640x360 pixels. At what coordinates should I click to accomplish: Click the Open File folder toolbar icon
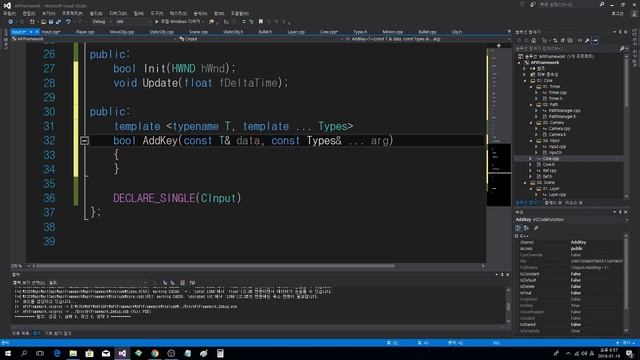click(x=43, y=22)
